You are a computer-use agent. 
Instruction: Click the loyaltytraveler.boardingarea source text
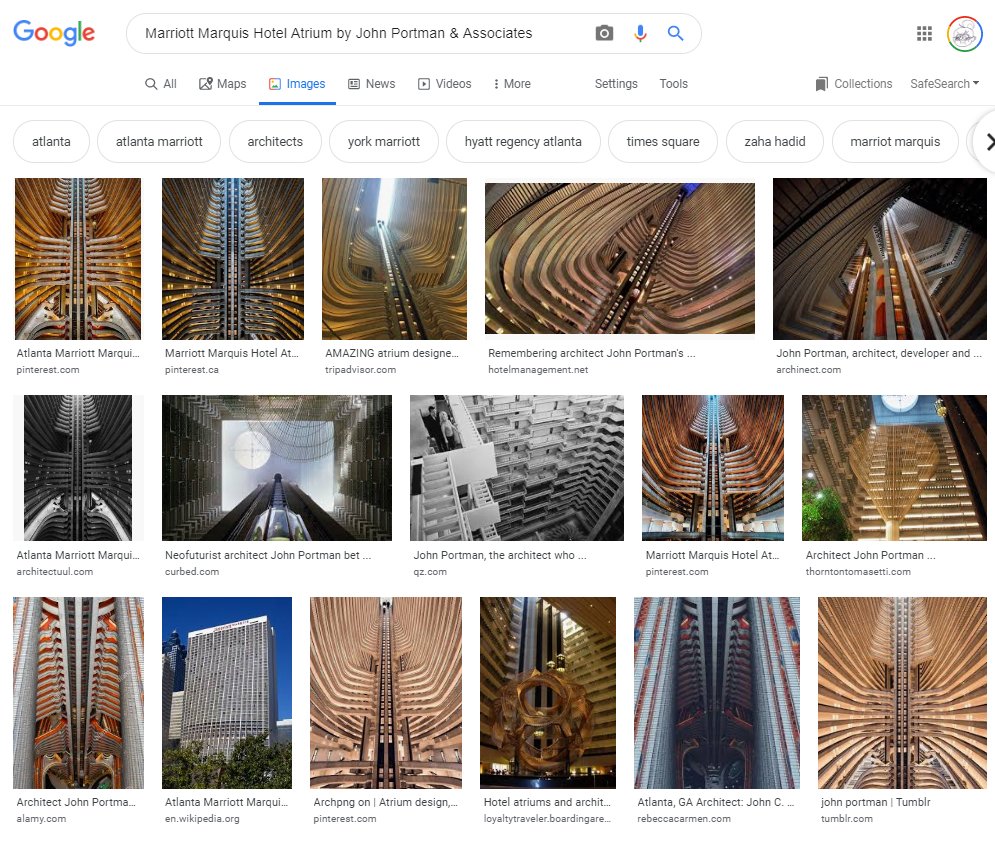547,818
